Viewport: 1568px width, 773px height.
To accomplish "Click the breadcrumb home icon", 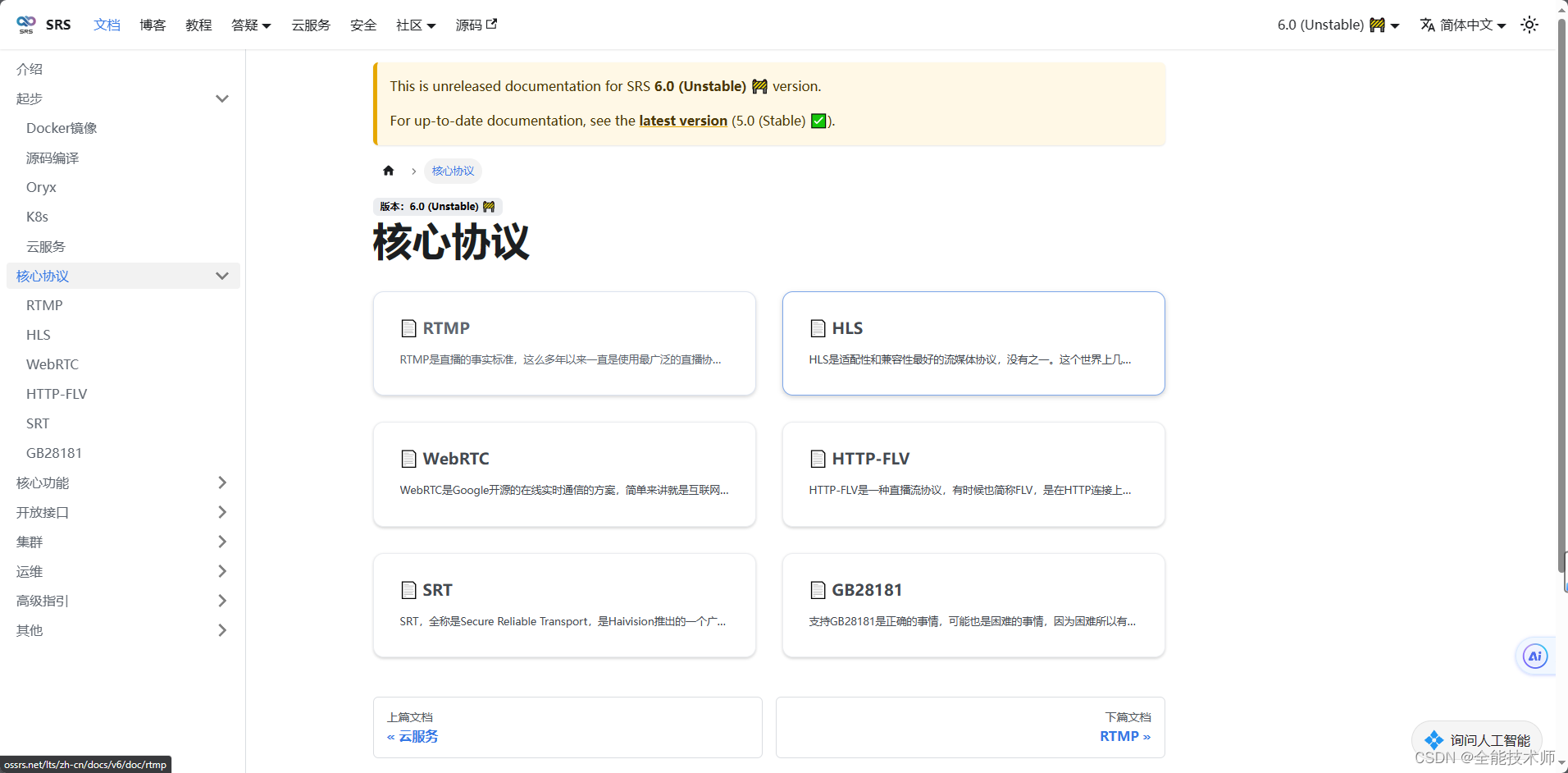I will [x=389, y=171].
